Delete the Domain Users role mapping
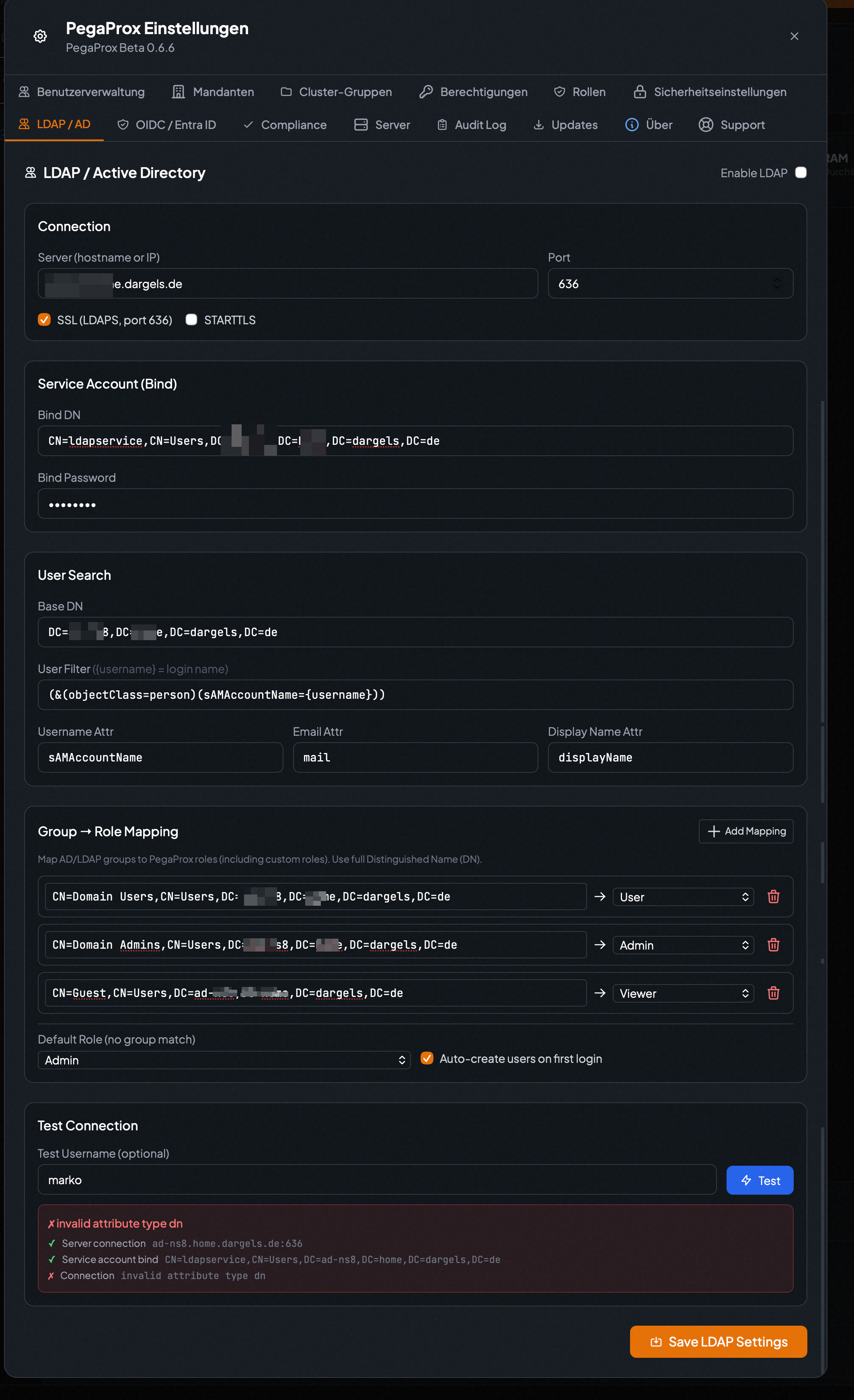The width and height of the screenshot is (854, 1400). tap(773, 896)
